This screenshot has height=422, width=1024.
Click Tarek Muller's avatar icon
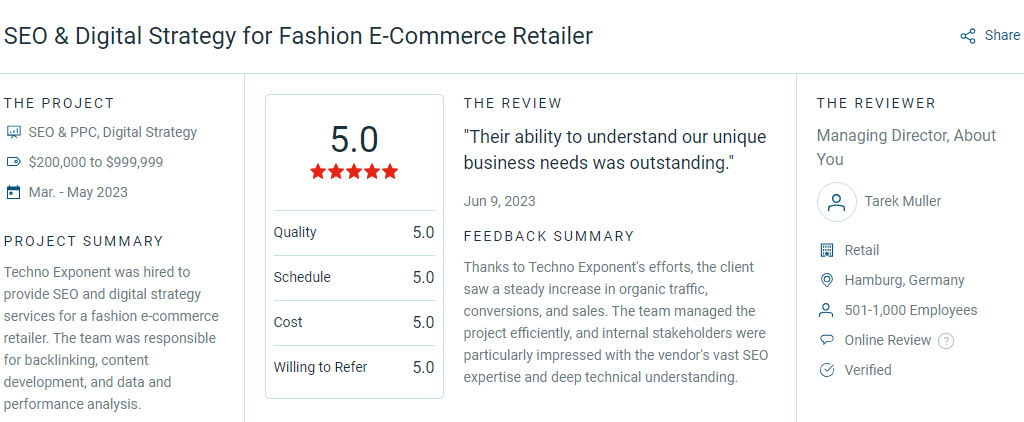[836, 202]
